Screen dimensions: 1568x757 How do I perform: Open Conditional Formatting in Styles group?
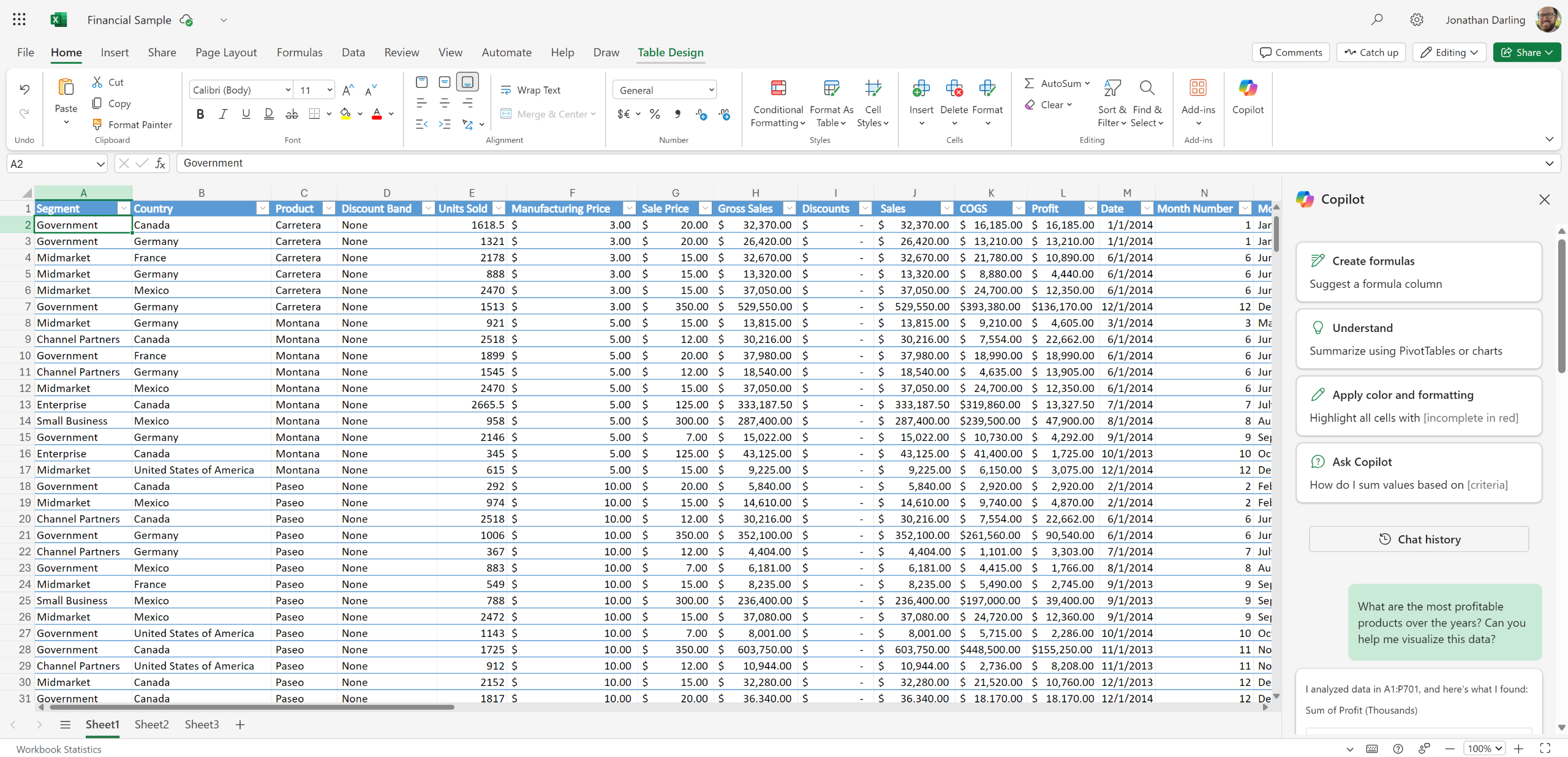coord(778,103)
